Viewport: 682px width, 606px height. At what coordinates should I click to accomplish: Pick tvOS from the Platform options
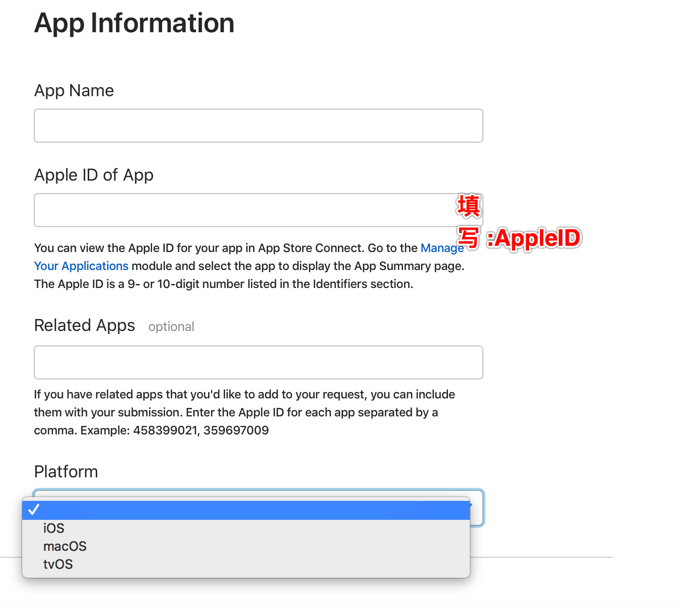[246, 564]
